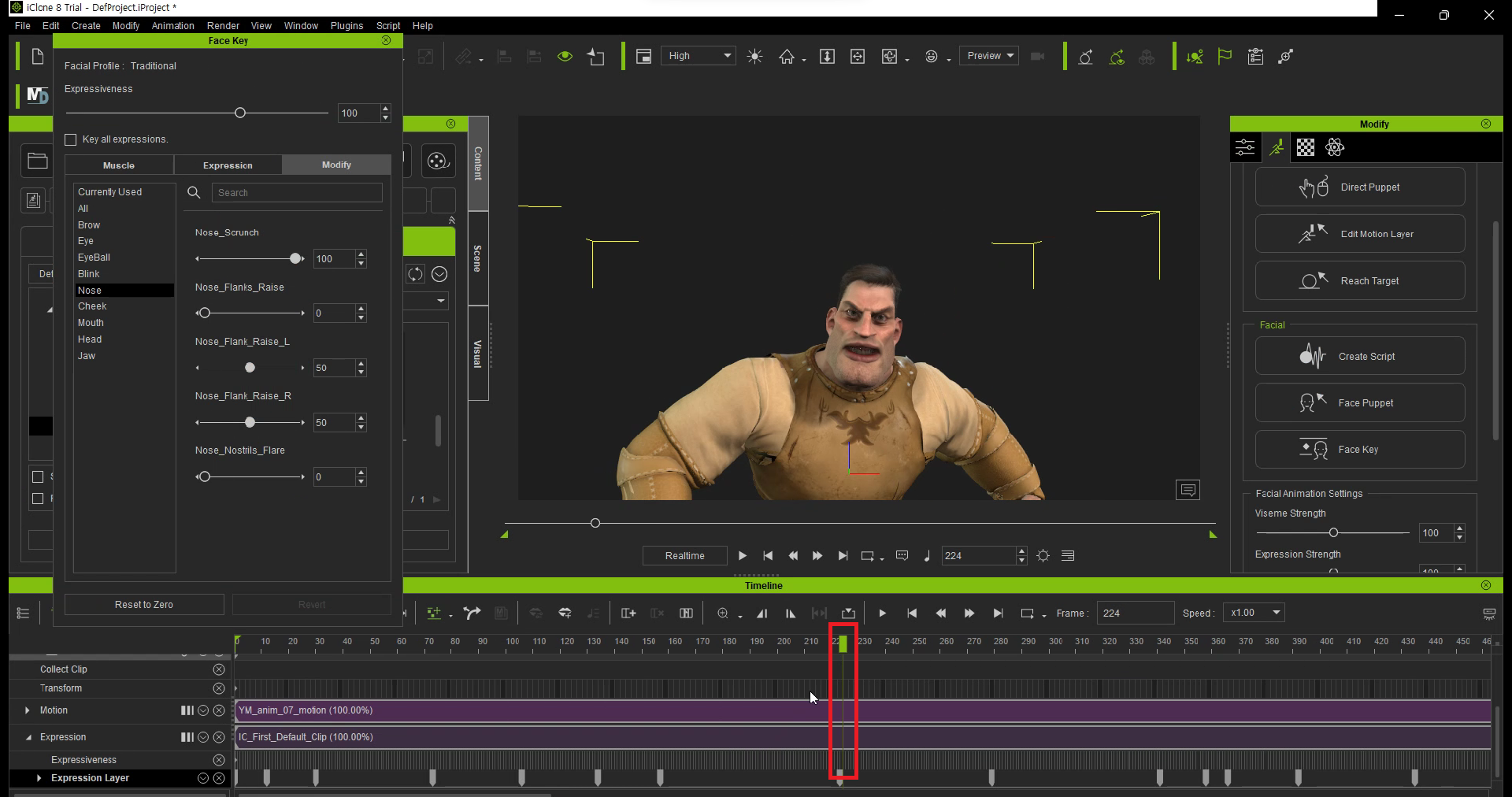This screenshot has width=1512, height=797.
Task: Select the Mouth muscle category
Action: click(91, 323)
